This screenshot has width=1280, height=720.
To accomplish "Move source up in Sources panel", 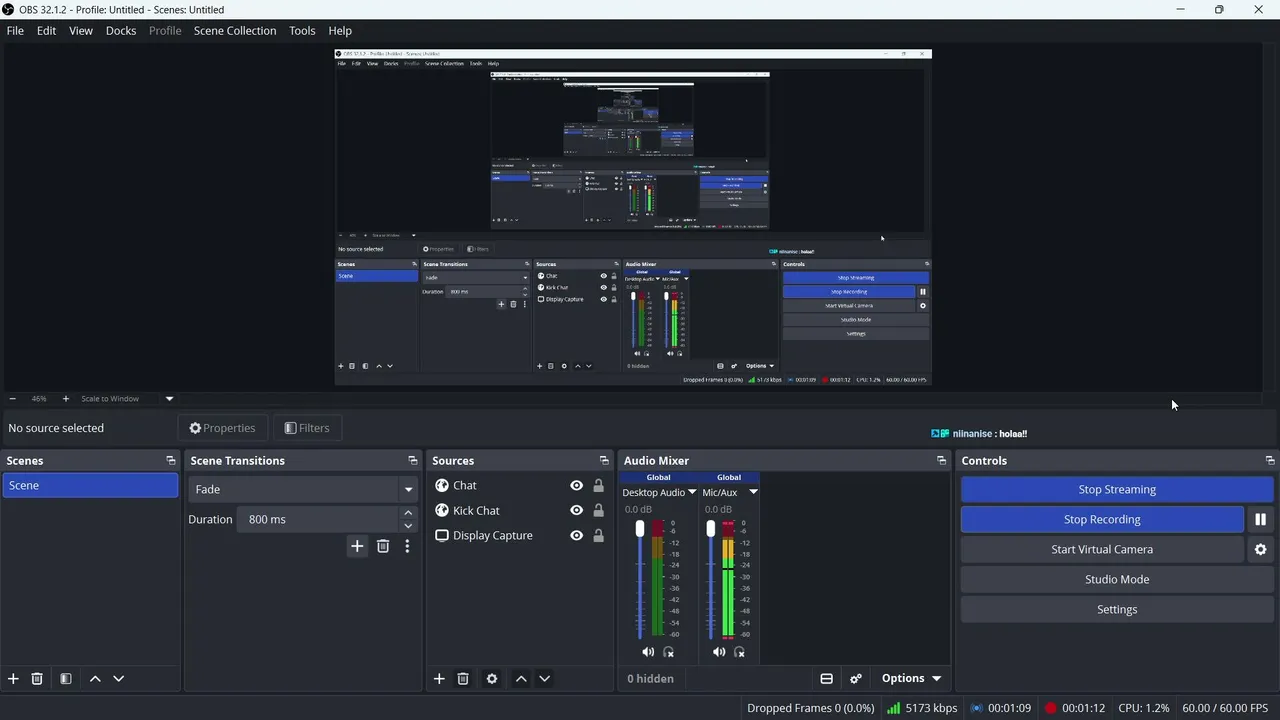I will tap(521, 678).
